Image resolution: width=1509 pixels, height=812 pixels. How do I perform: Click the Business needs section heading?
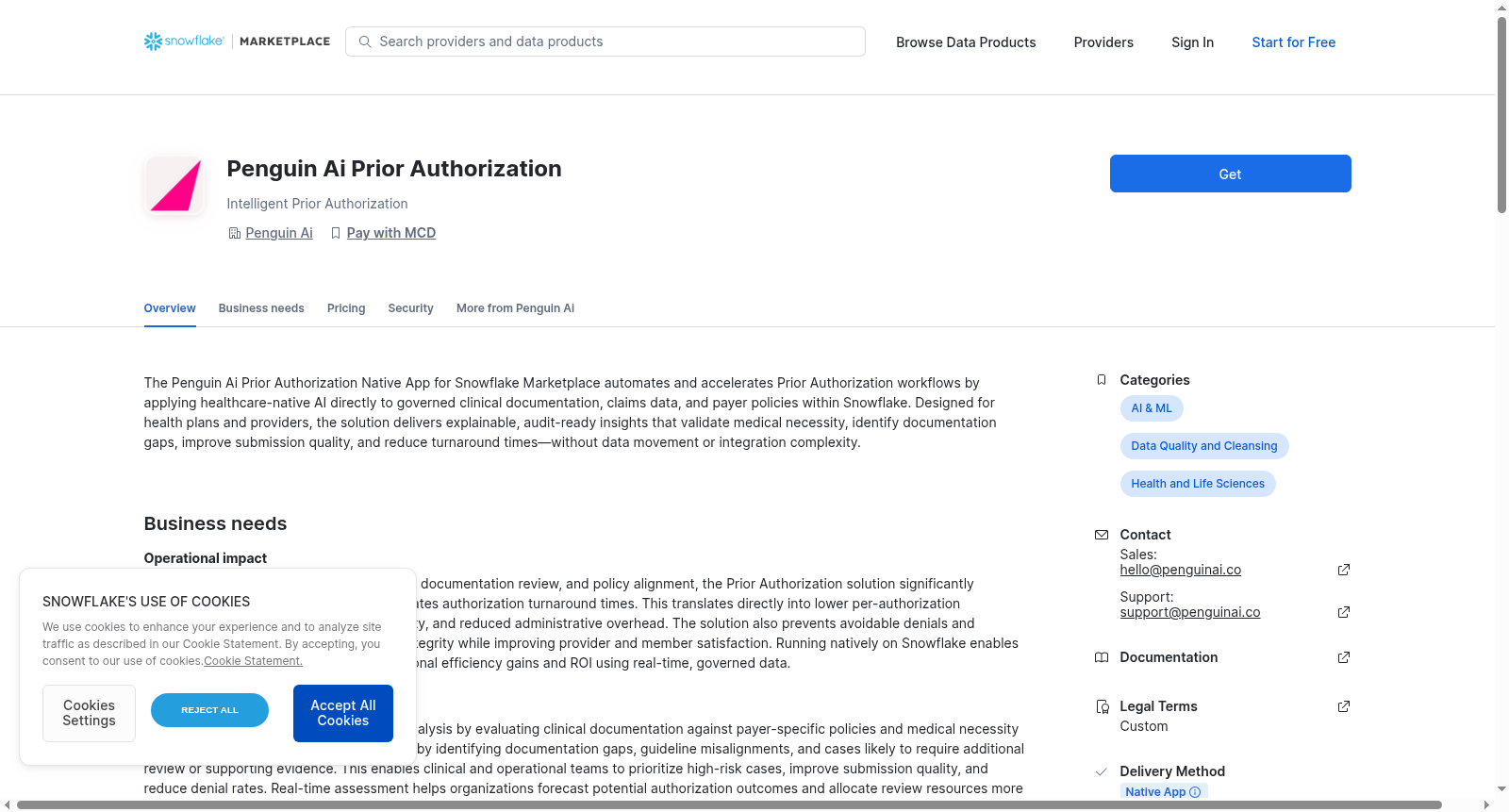[215, 523]
